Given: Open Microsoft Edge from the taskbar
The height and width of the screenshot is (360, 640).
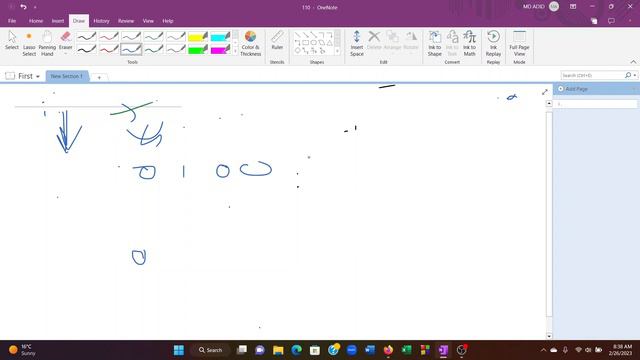Looking at the screenshot, I should click(x=297, y=350).
